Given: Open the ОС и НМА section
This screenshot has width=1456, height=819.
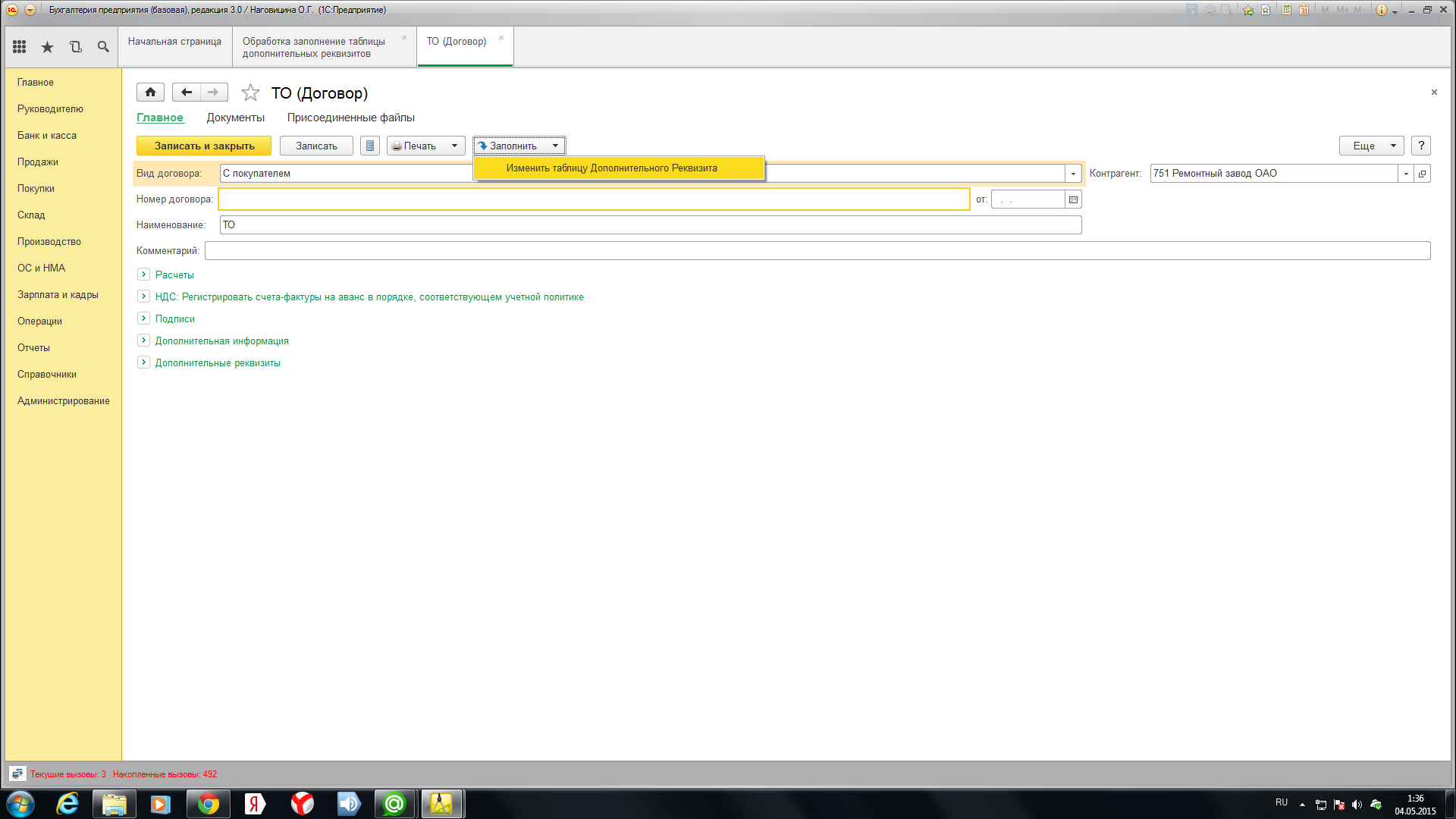Looking at the screenshot, I should [x=41, y=268].
